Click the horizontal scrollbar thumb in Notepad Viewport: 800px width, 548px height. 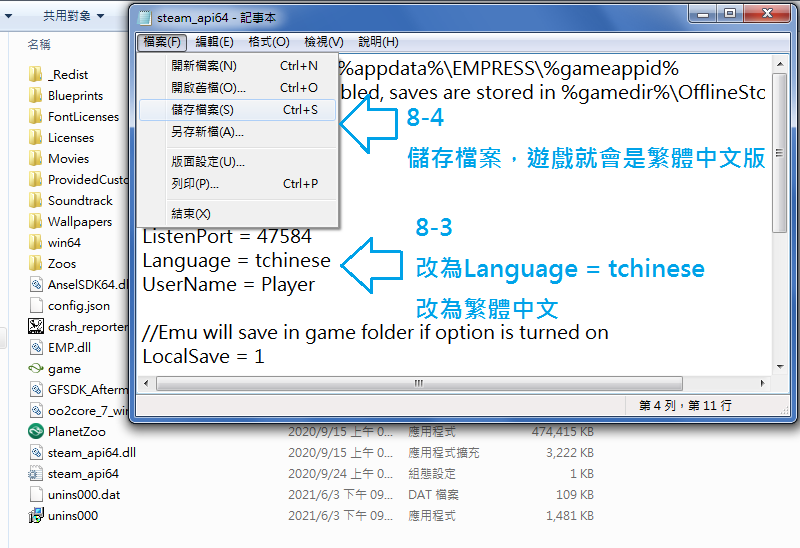click(419, 383)
